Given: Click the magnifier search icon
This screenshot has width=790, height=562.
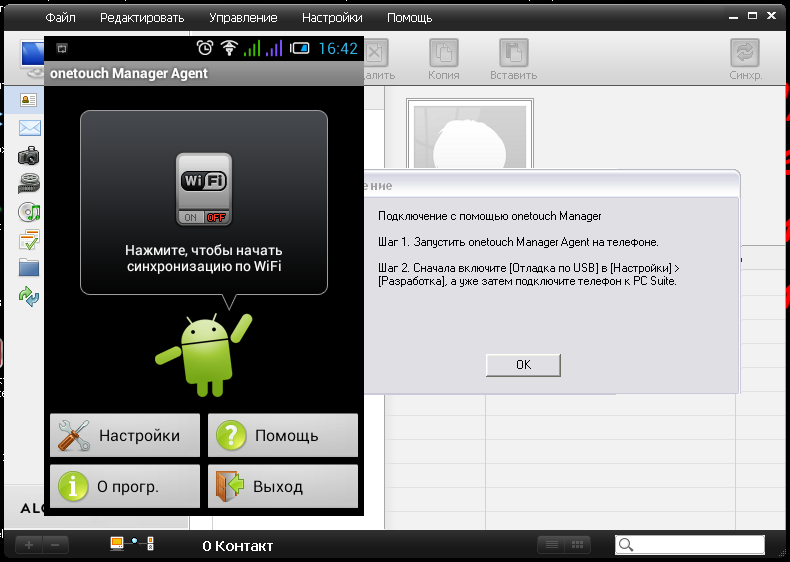Looking at the screenshot, I should [626, 545].
